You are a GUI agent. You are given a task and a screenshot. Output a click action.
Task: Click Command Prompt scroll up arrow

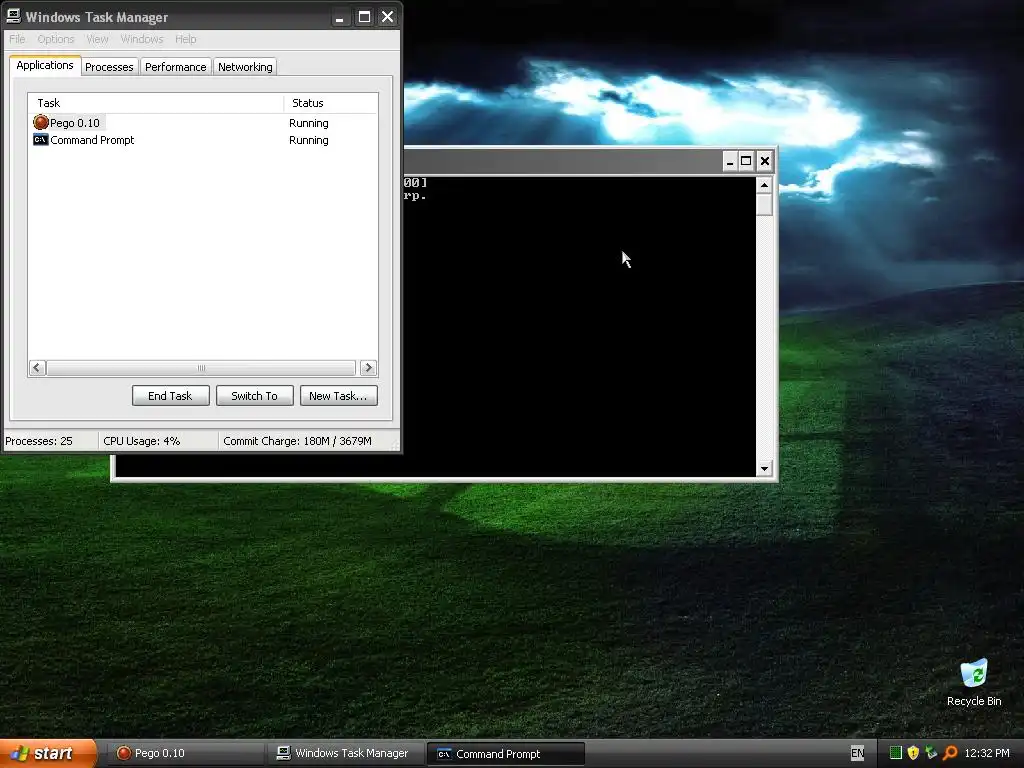coord(764,185)
